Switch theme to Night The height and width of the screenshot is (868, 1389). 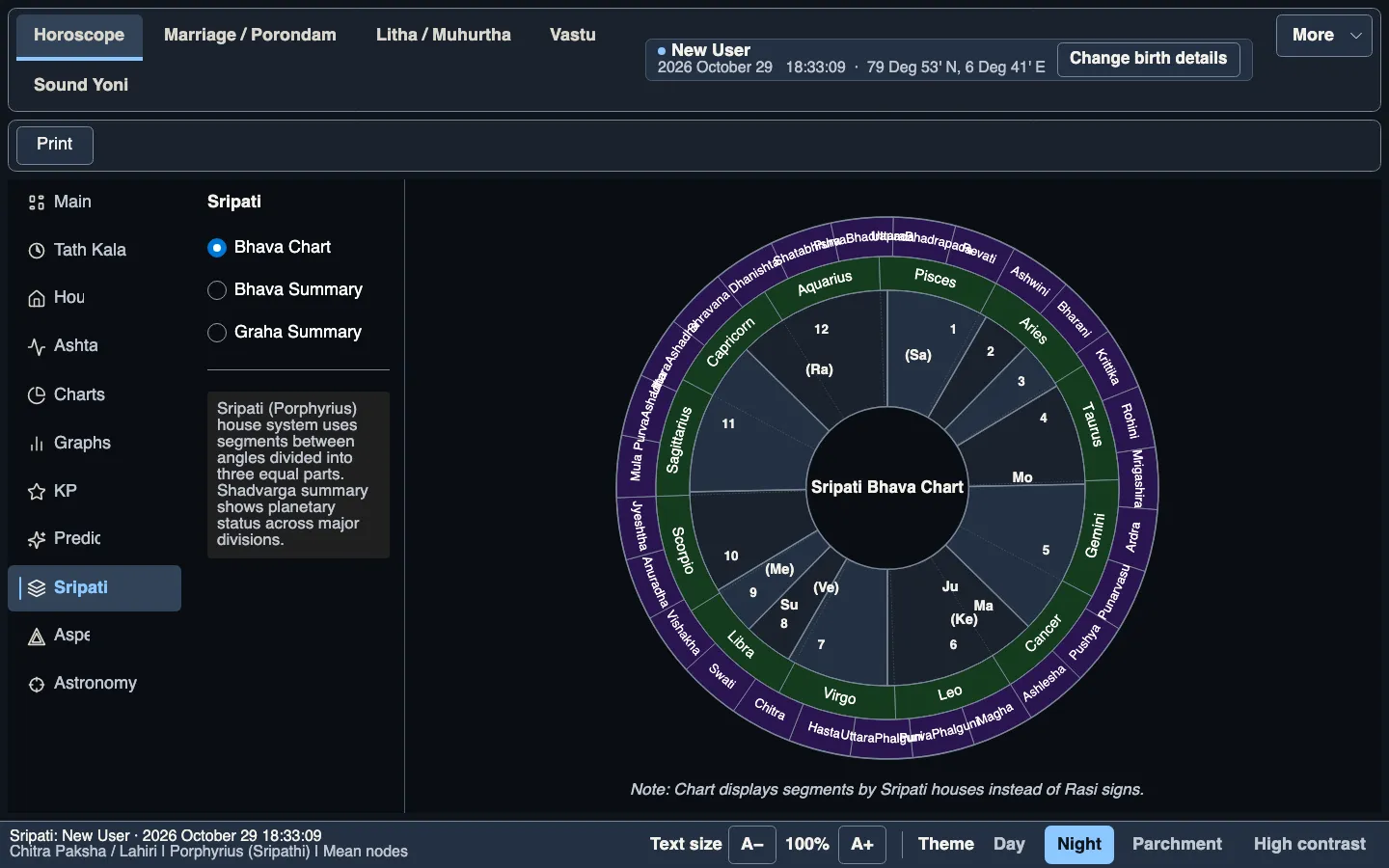coord(1079,845)
